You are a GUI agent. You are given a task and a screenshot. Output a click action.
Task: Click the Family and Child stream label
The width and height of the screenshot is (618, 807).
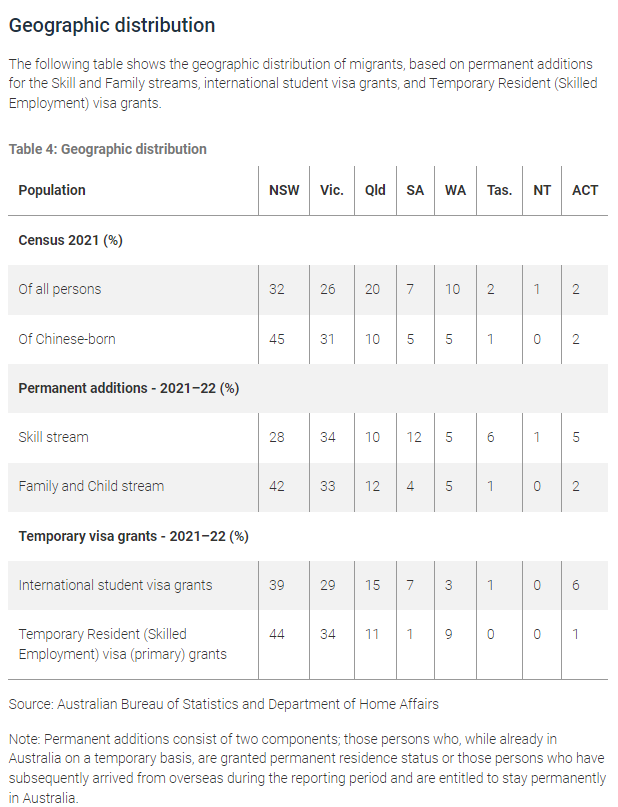point(91,486)
